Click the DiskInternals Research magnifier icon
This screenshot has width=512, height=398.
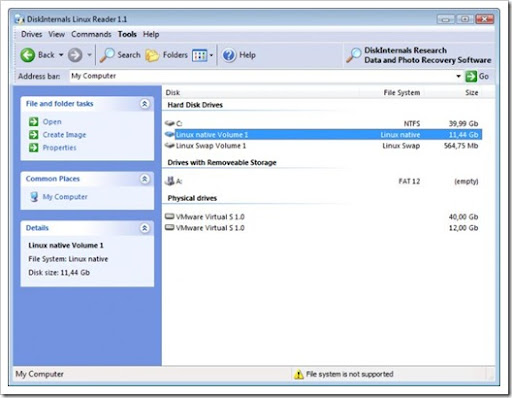[x=354, y=55]
